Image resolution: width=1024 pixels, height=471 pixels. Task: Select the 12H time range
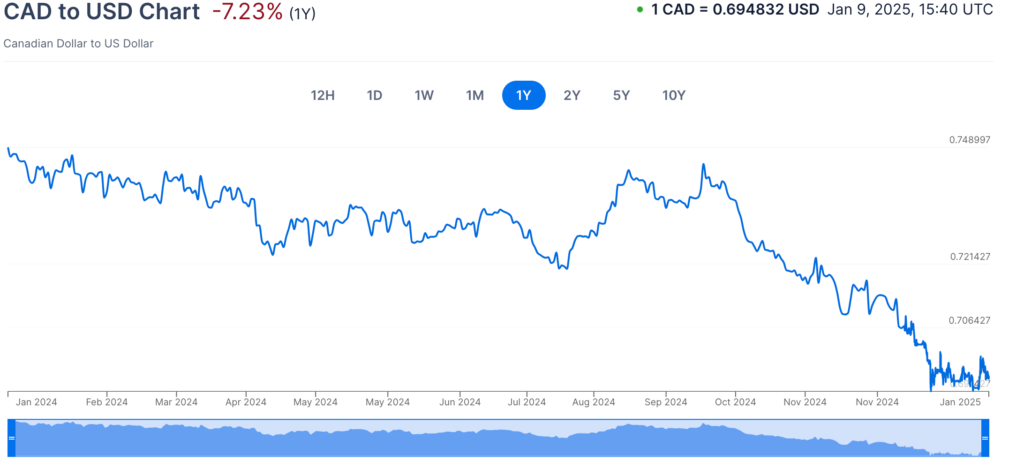[323, 95]
